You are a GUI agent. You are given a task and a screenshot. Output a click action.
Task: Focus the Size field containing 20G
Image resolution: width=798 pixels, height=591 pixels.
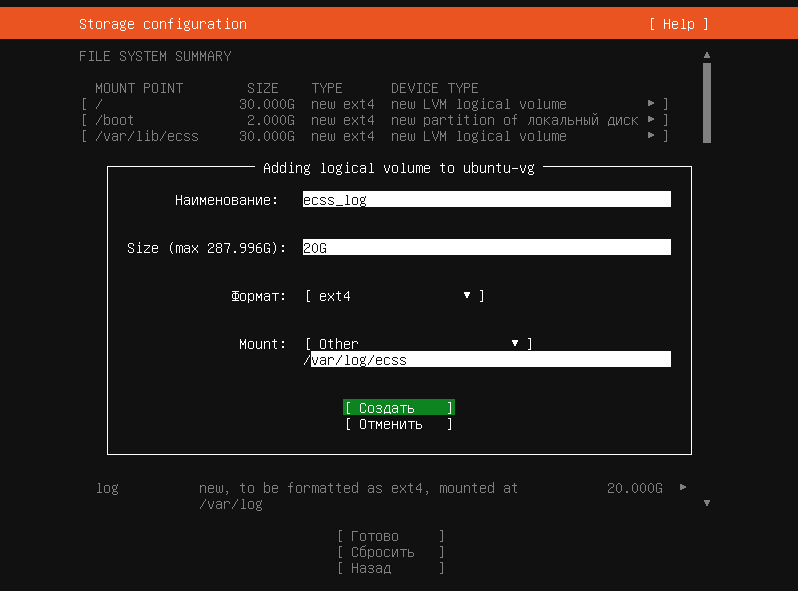pos(487,247)
